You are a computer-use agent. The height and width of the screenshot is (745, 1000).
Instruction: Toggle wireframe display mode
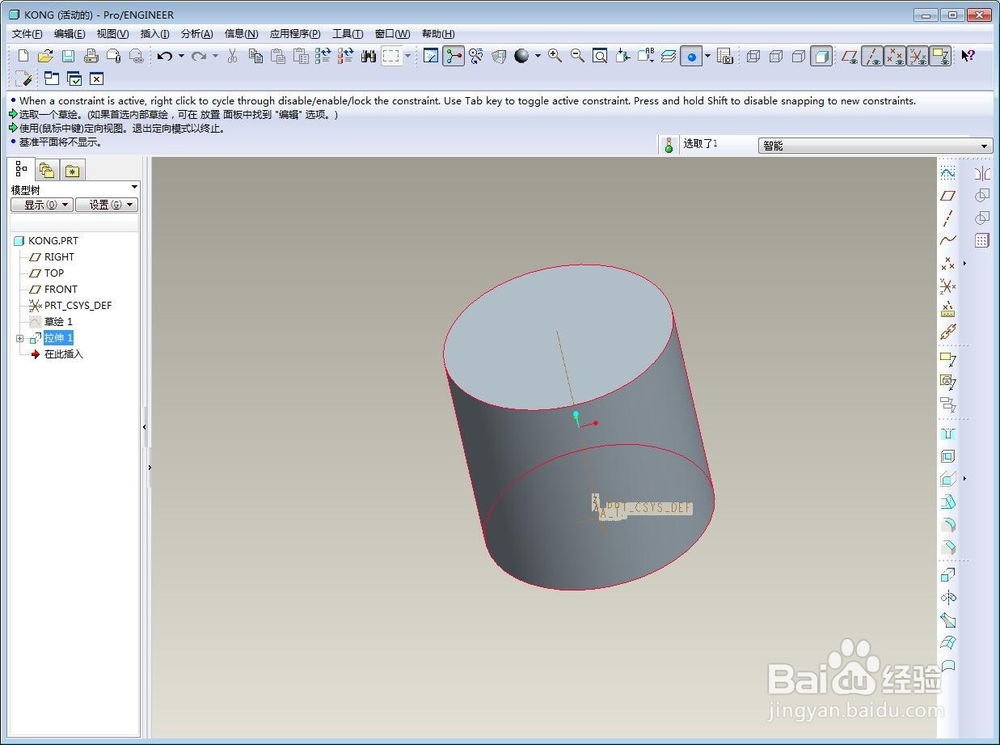point(753,56)
